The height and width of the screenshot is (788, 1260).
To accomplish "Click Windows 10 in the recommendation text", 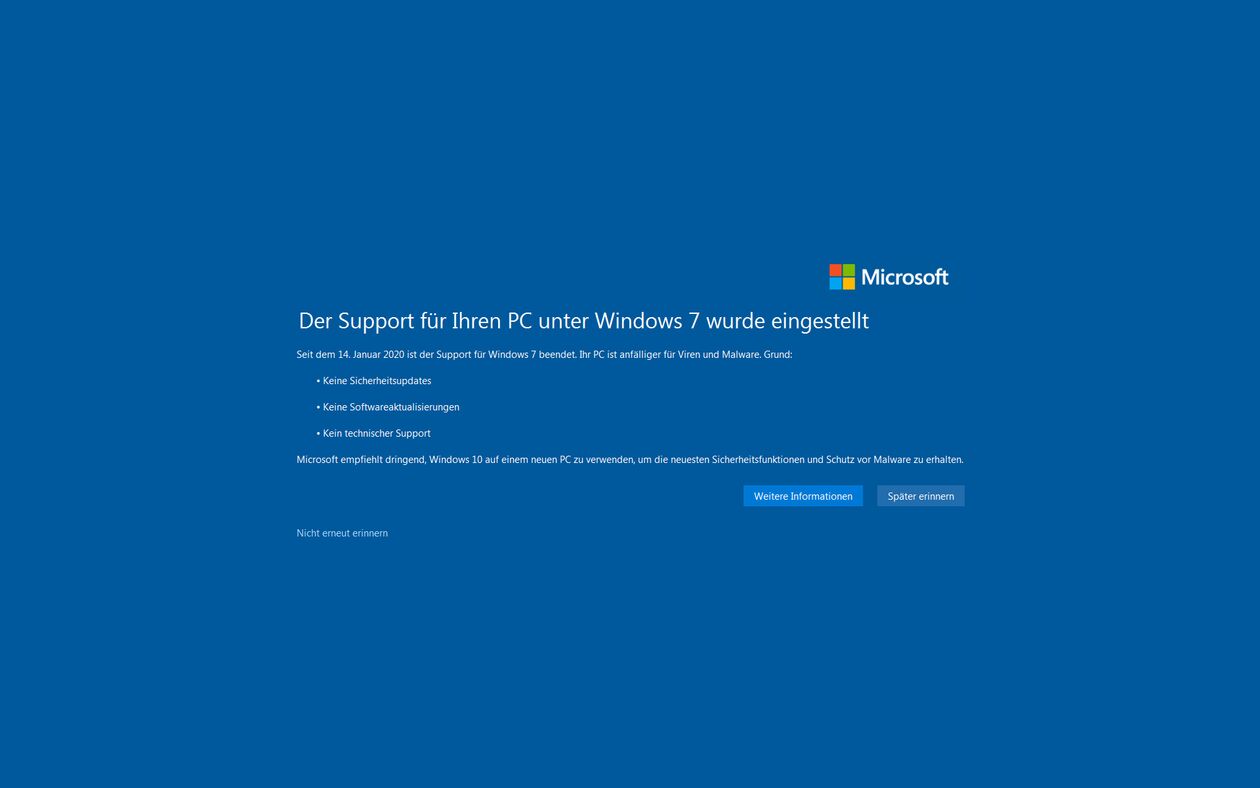I will click(x=455, y=460).
